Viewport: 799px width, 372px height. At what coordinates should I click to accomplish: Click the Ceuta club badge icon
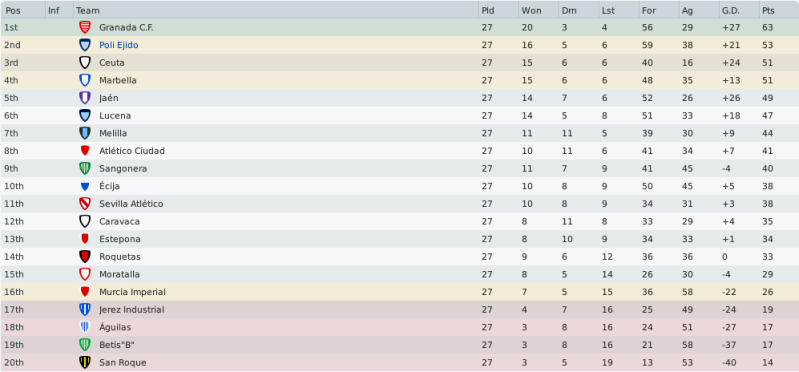pos(85,63)
